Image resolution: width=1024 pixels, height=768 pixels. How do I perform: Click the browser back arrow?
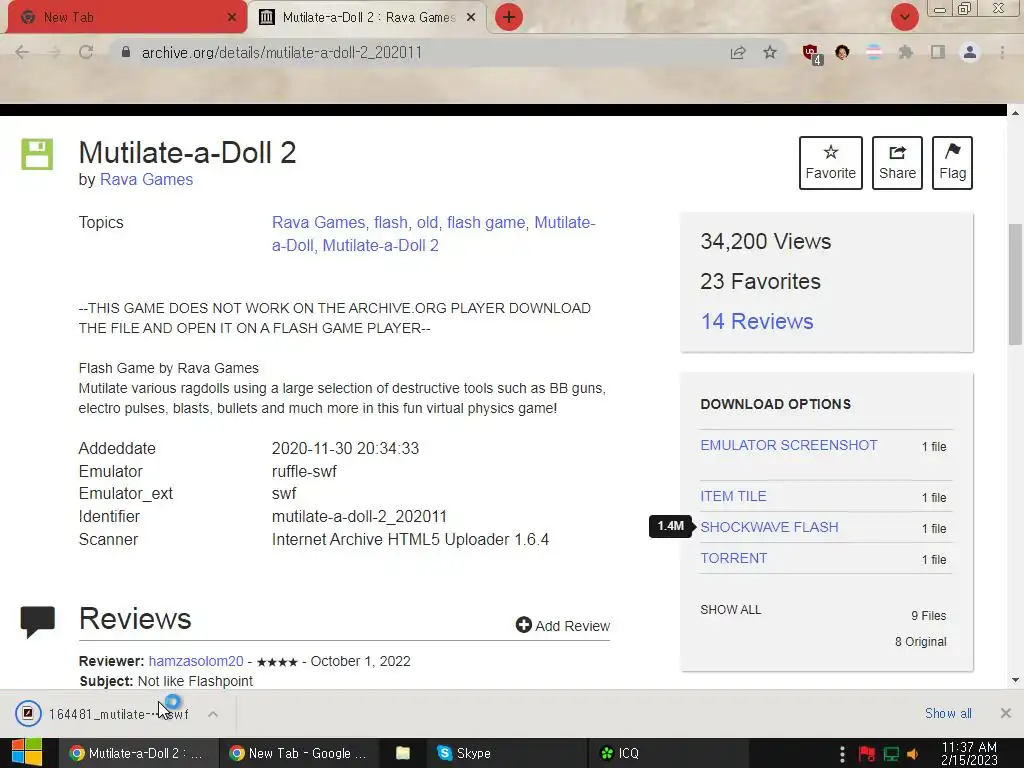(x=22, y=52)
